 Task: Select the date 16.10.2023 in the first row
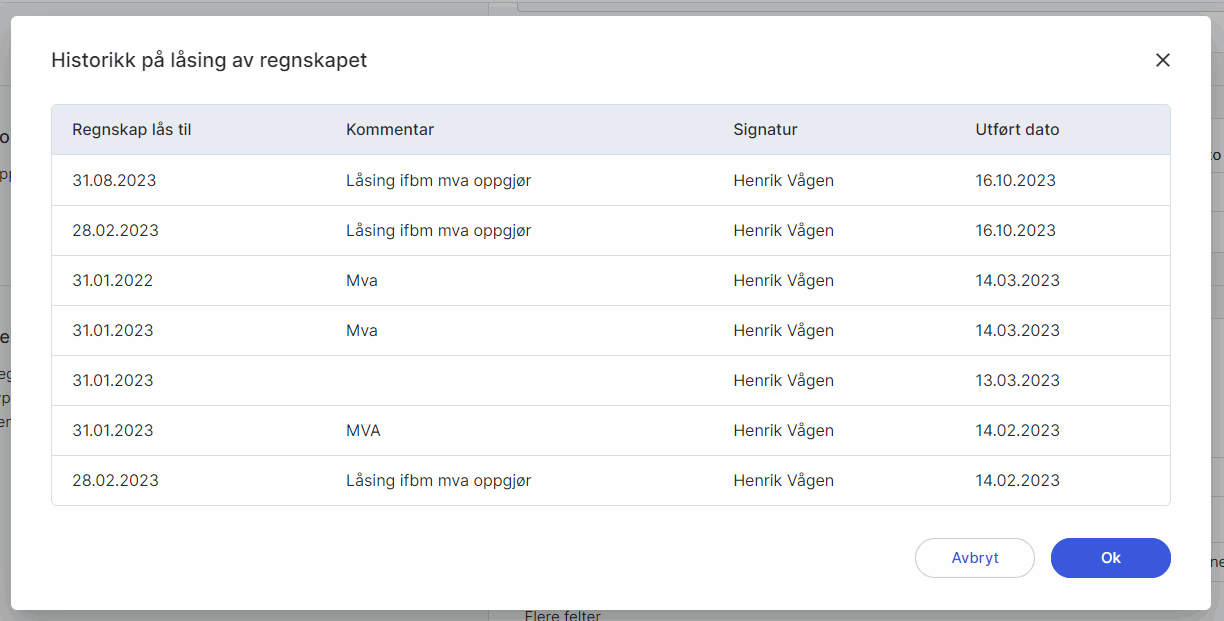(x=1015, y=180)
